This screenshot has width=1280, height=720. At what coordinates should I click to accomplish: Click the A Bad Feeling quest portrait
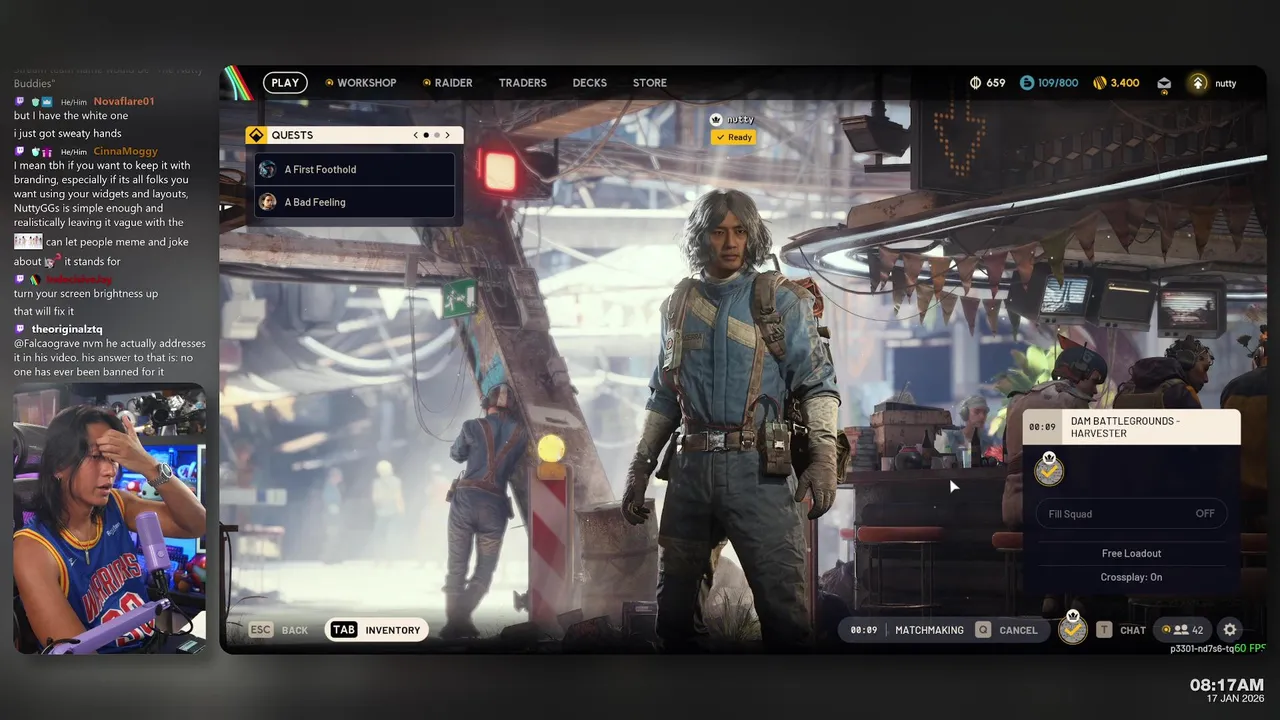tap(268, 202)
